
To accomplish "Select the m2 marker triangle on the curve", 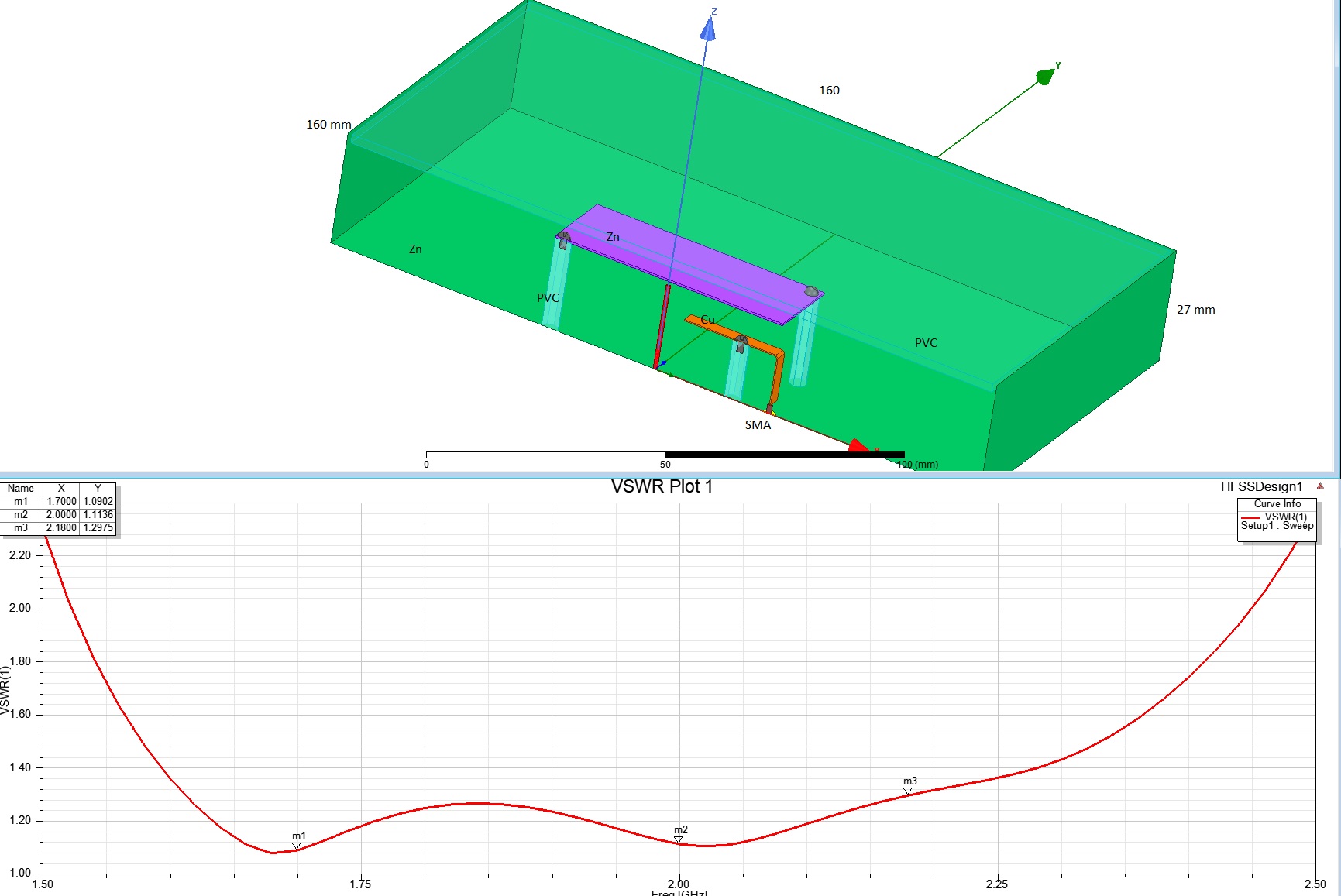I will pos(678,840).
